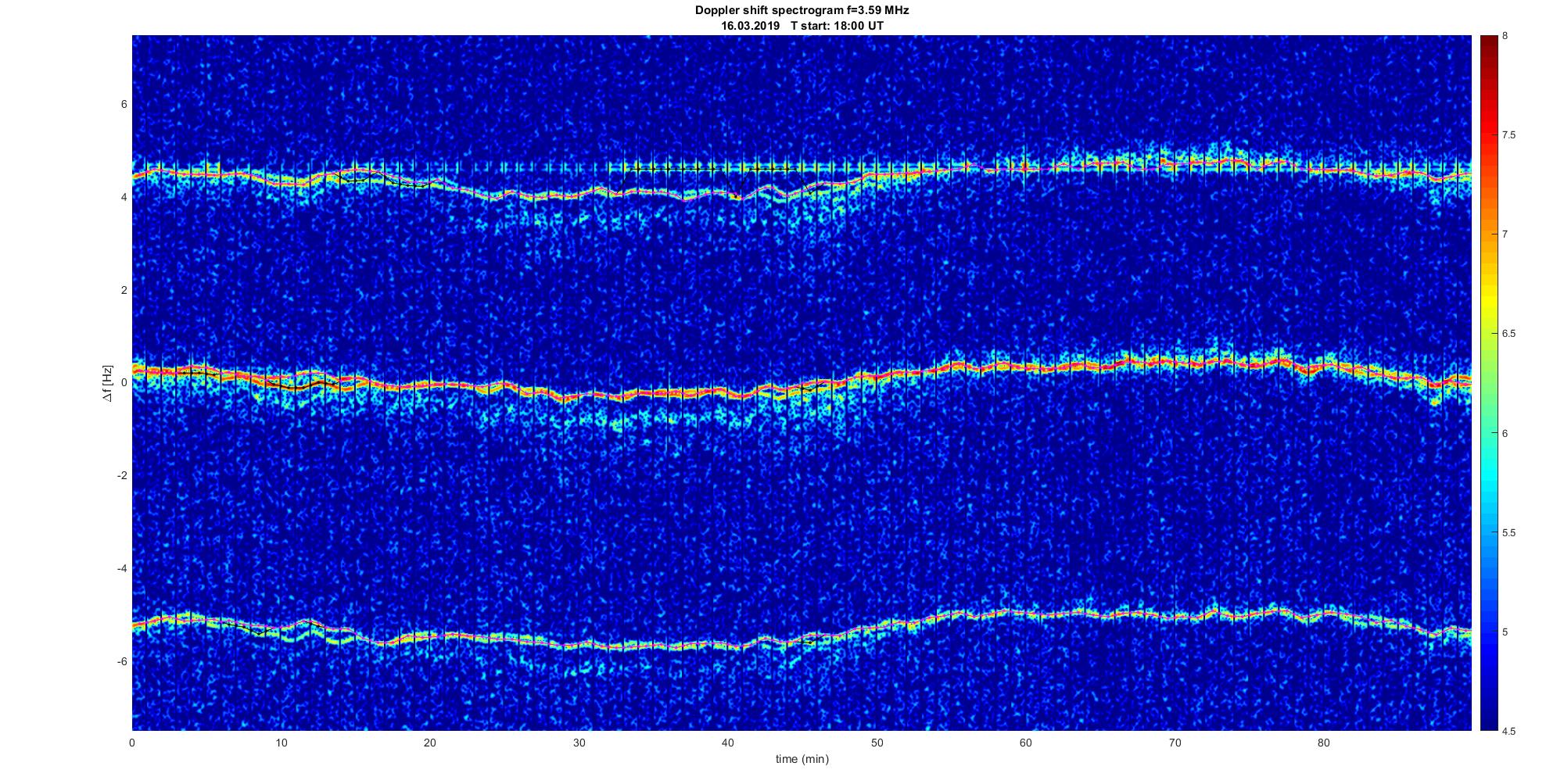Viewport: 1564px width, 784px height.
Task: Click the x-axis tick label '0'
Action: (132, 743)
